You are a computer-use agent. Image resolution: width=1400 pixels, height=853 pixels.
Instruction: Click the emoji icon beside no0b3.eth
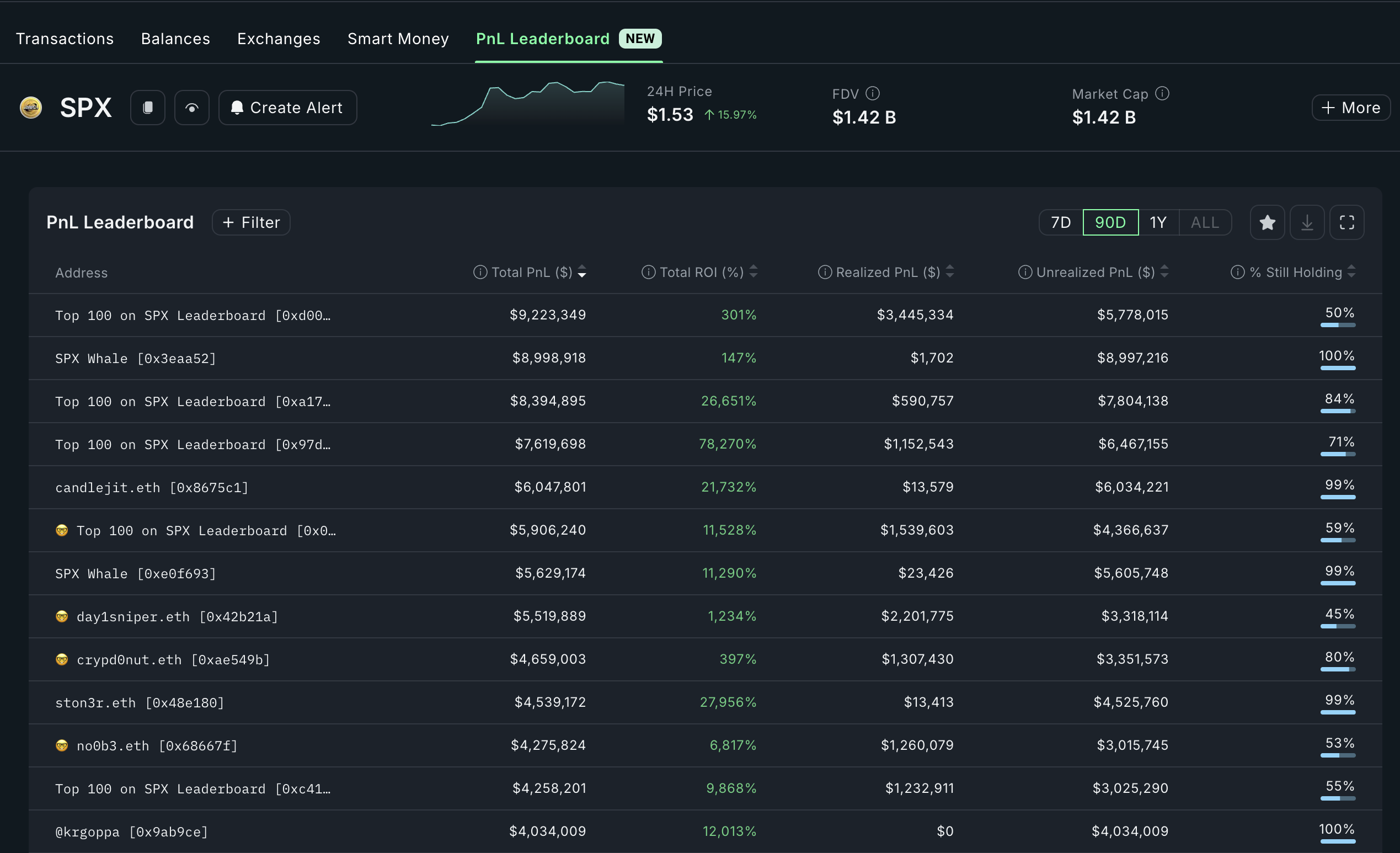62,745
